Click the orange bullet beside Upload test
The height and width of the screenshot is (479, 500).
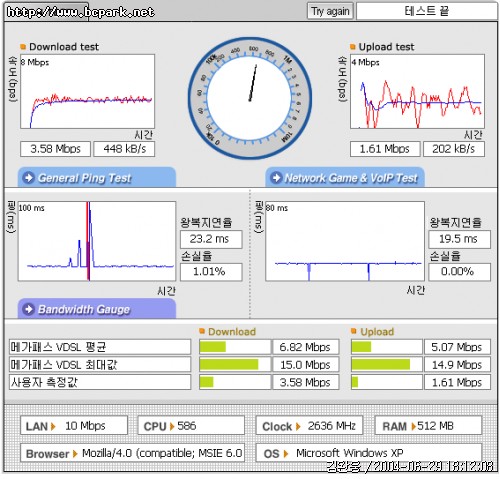click(353, 47)
